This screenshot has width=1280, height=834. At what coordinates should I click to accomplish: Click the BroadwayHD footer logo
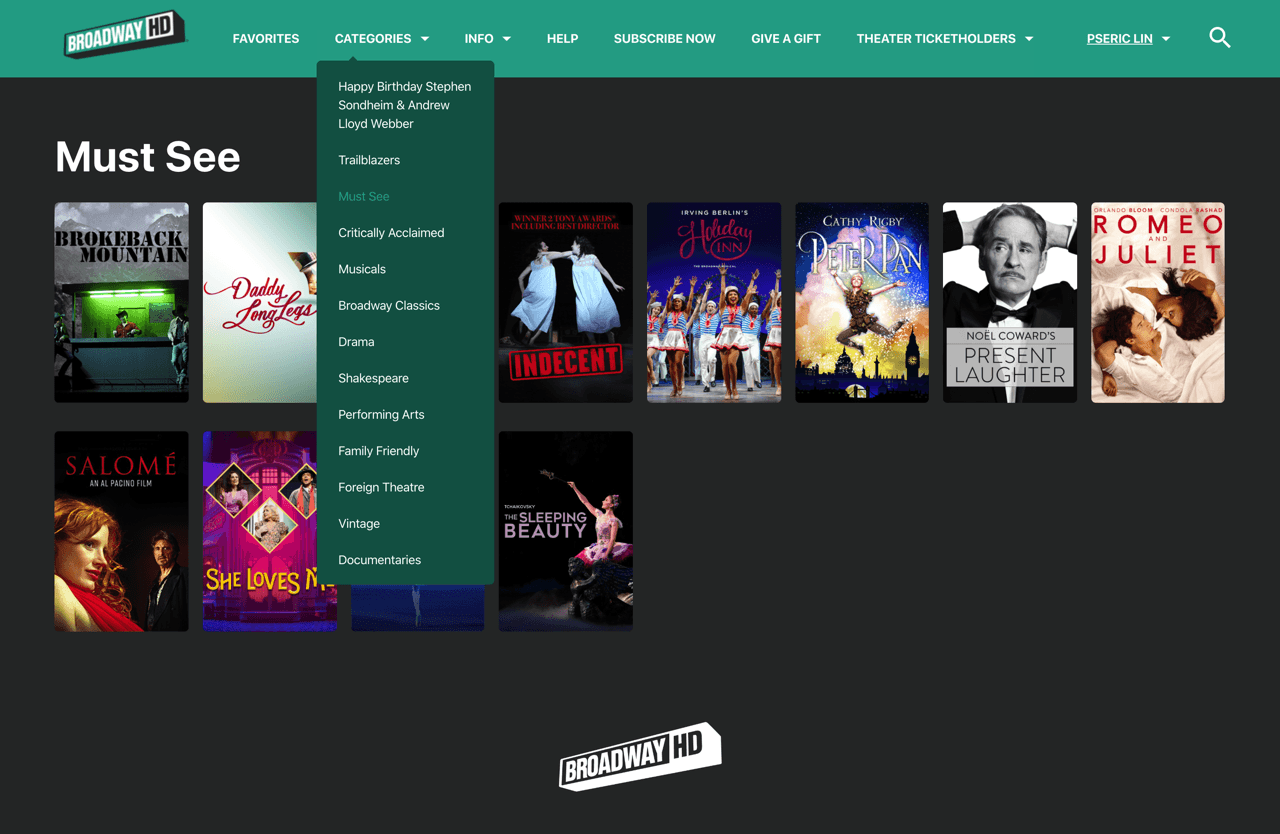[x=640, y=757]
